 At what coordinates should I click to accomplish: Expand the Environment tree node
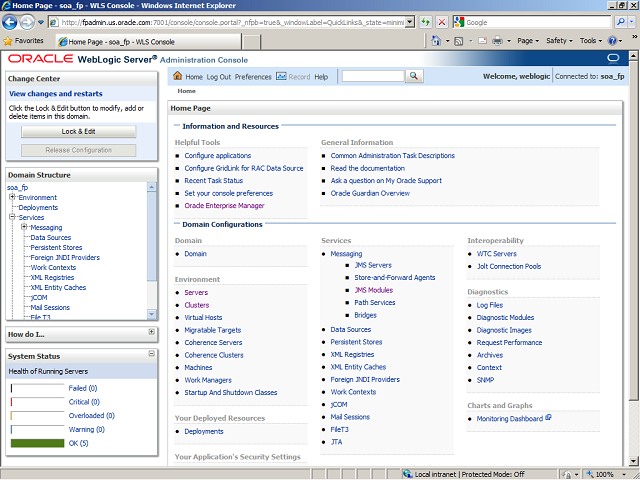point(12,197)
